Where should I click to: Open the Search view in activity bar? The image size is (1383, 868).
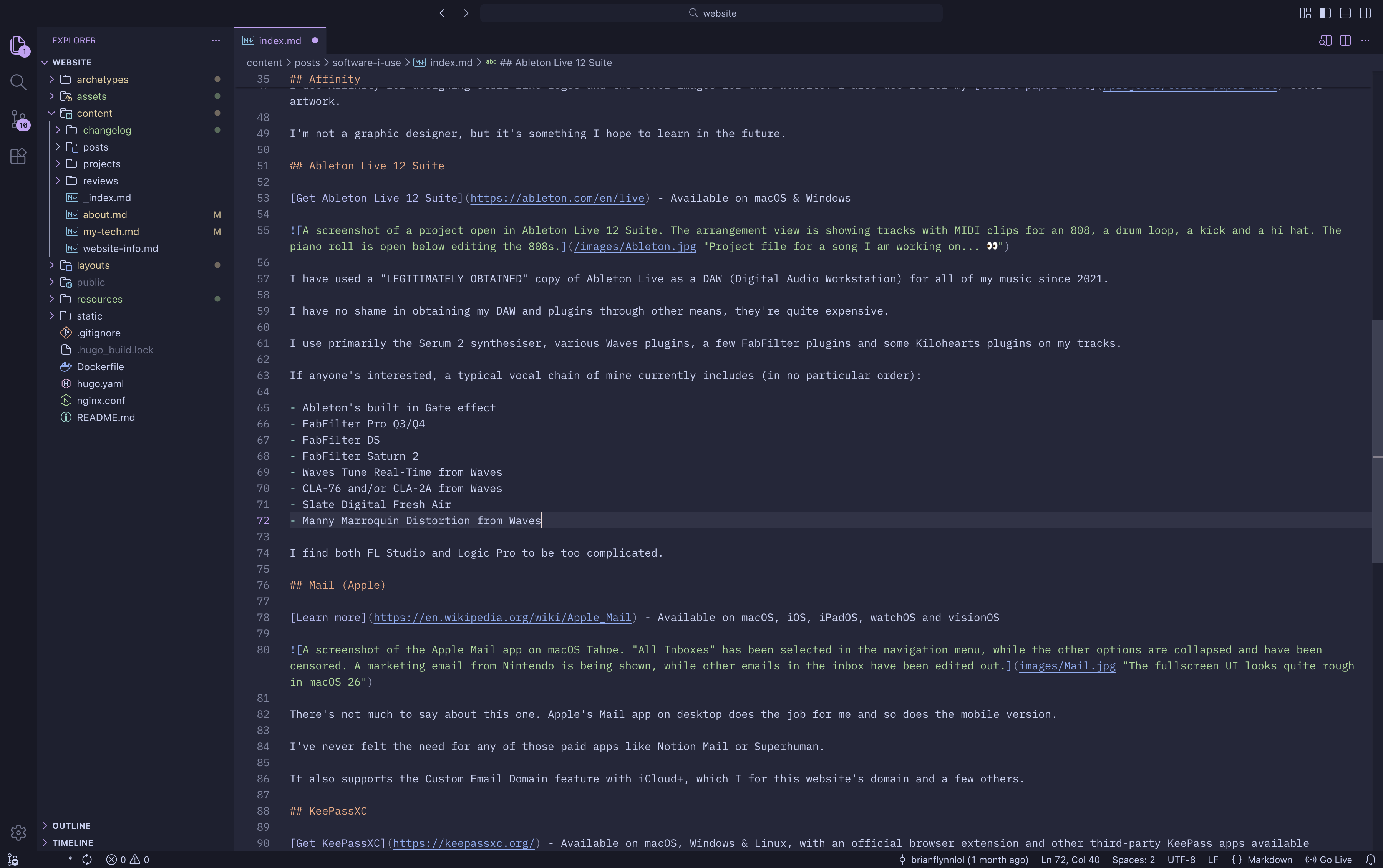click(x=18, y=82)
